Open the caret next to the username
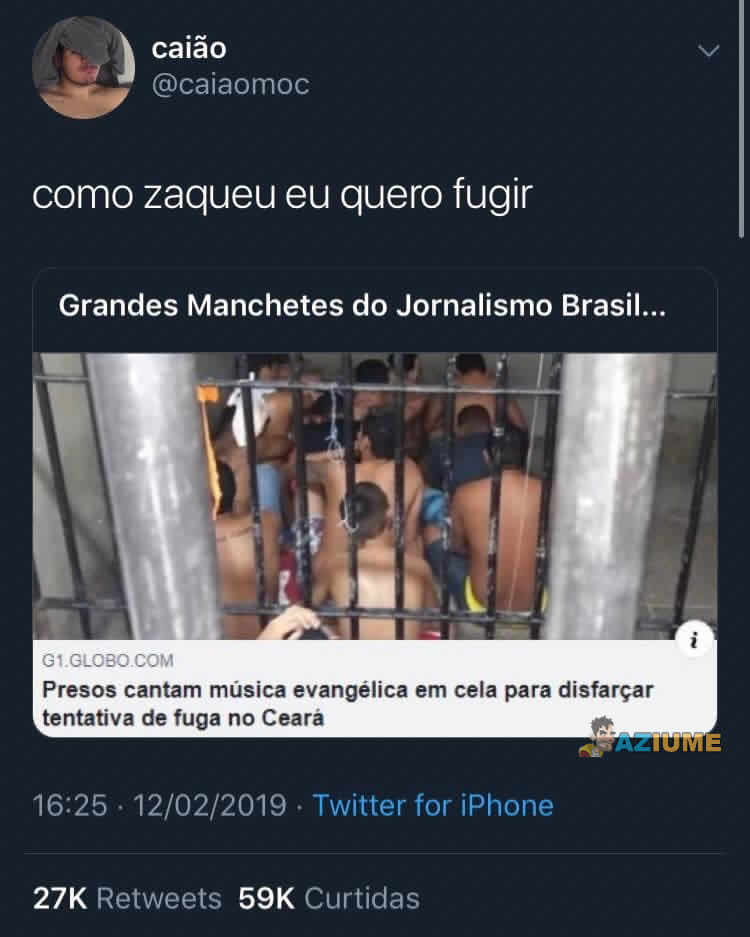Image resolution: width=750 pixels, height=937 pixels. [x=709, y=49]
